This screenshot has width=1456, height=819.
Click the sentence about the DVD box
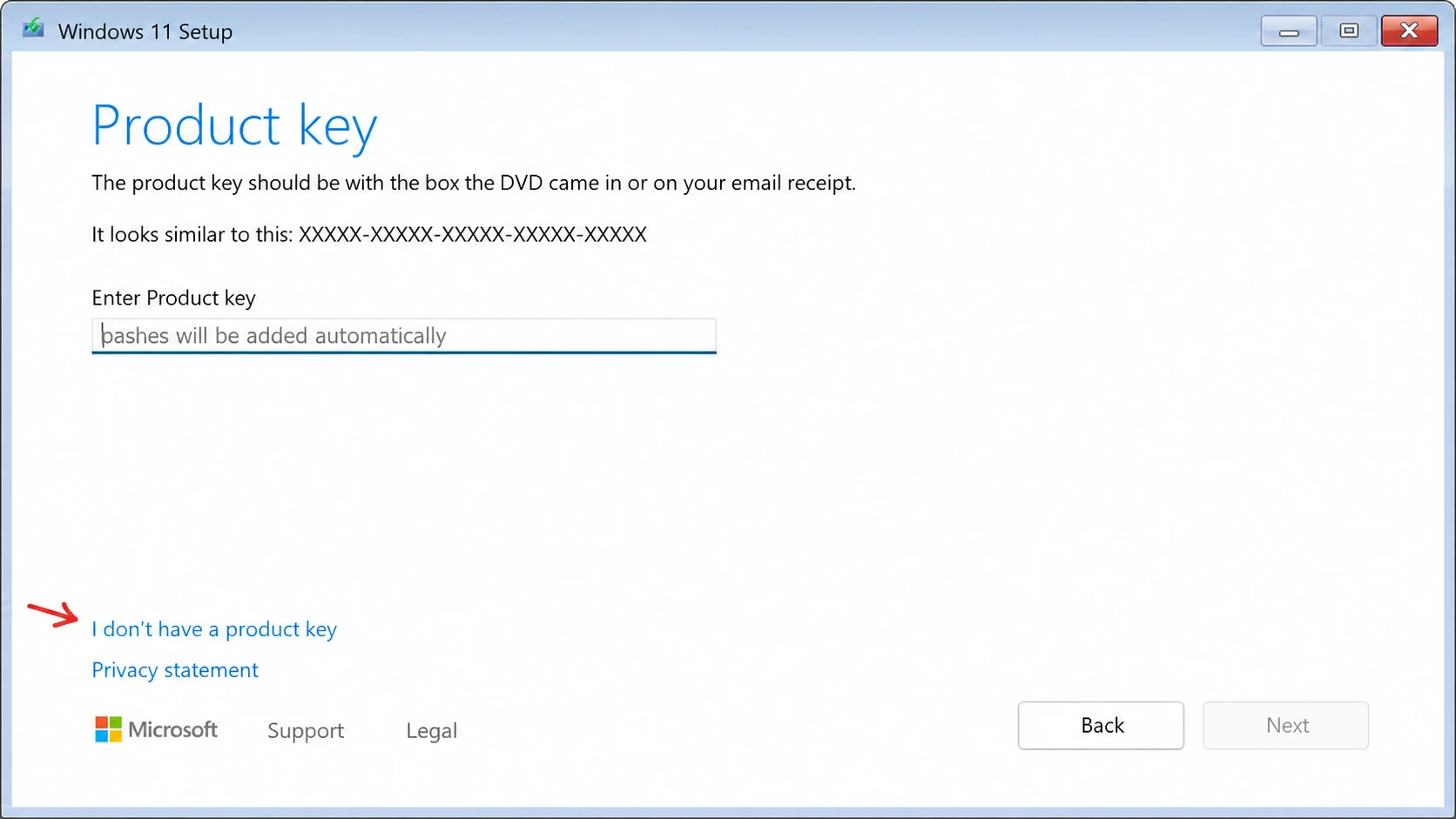(474, 184)
